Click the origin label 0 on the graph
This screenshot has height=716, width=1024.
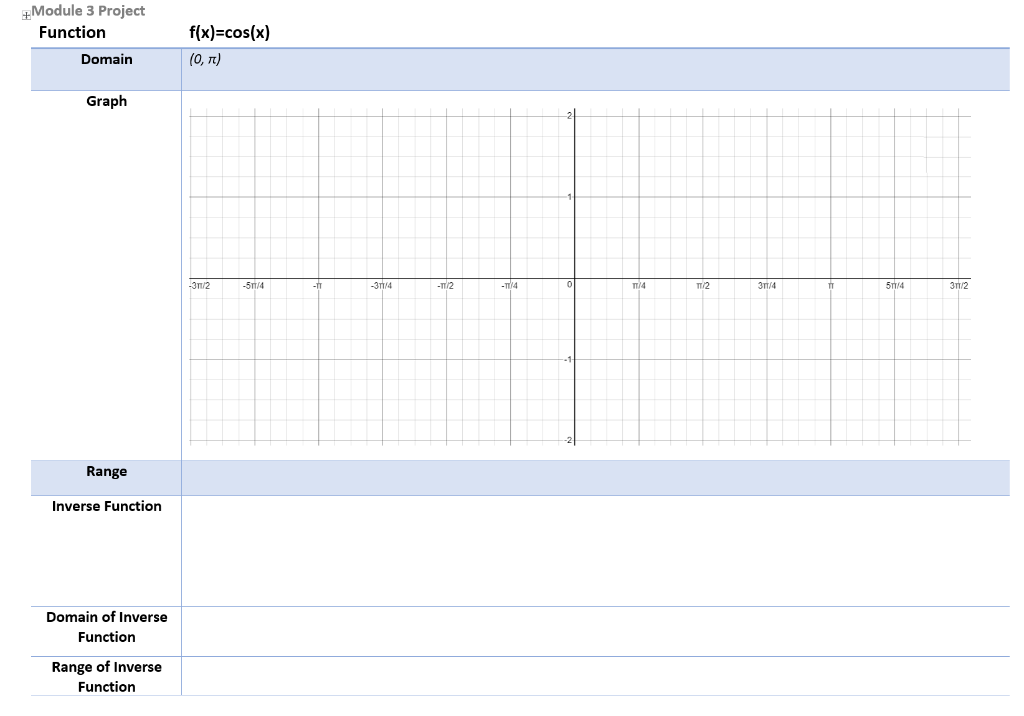coord(568,285)
